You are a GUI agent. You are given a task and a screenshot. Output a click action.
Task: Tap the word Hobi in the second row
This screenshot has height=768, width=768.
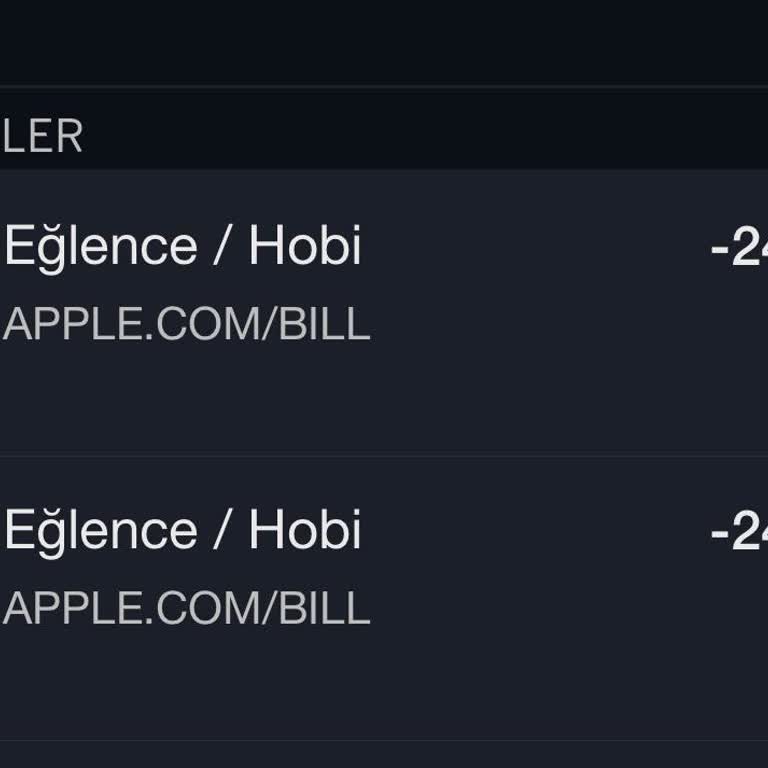[305, 530]
